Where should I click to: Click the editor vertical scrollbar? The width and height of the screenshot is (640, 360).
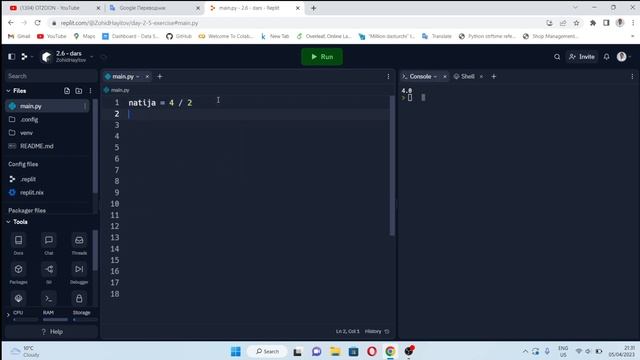pyautogui.click(x=392, y=165)
